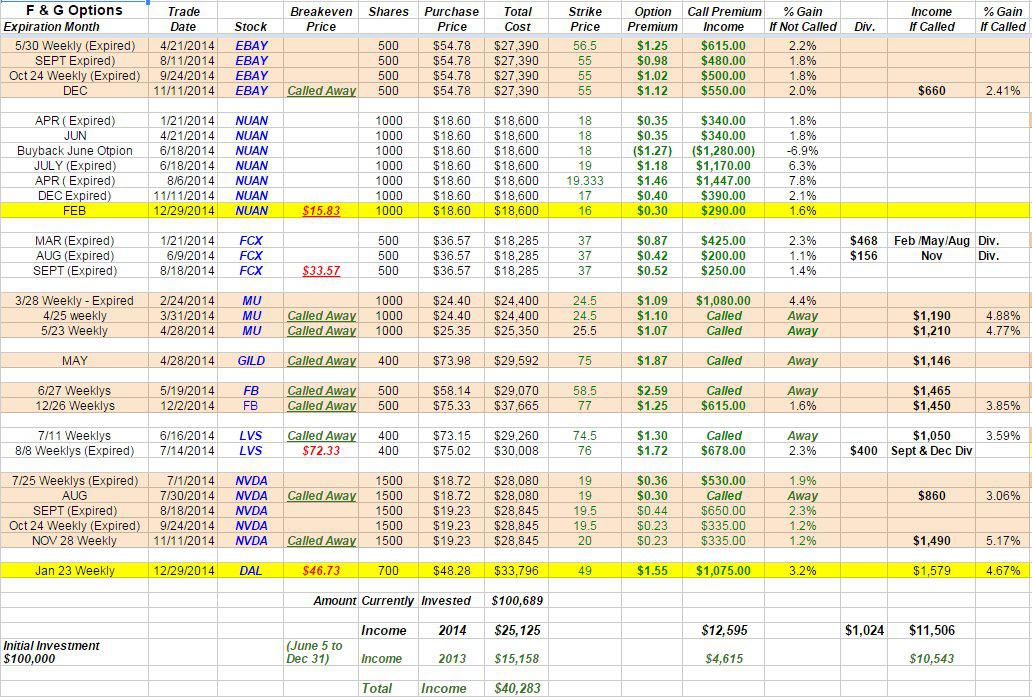Click the $400 LVS dividend cell
The width and height of the screenshot is (1032, 697).
tap(864, 451)
